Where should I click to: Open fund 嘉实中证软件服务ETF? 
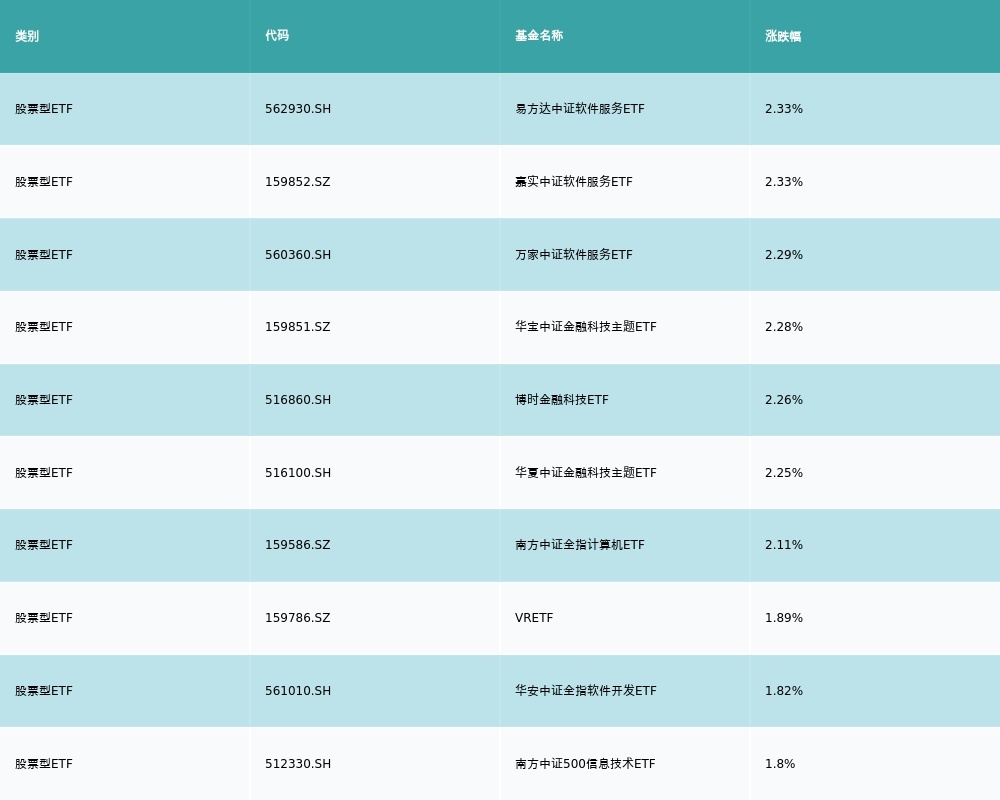tap(574, 182)
